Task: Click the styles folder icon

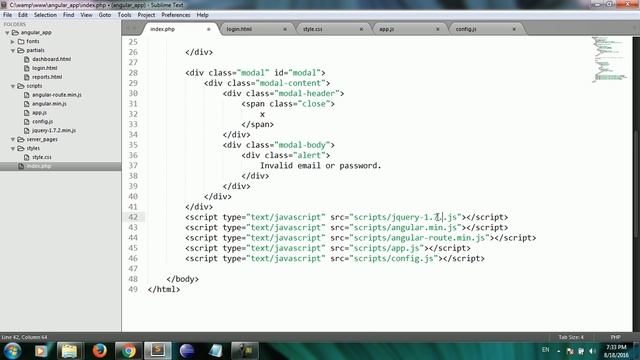Action: 21,148
